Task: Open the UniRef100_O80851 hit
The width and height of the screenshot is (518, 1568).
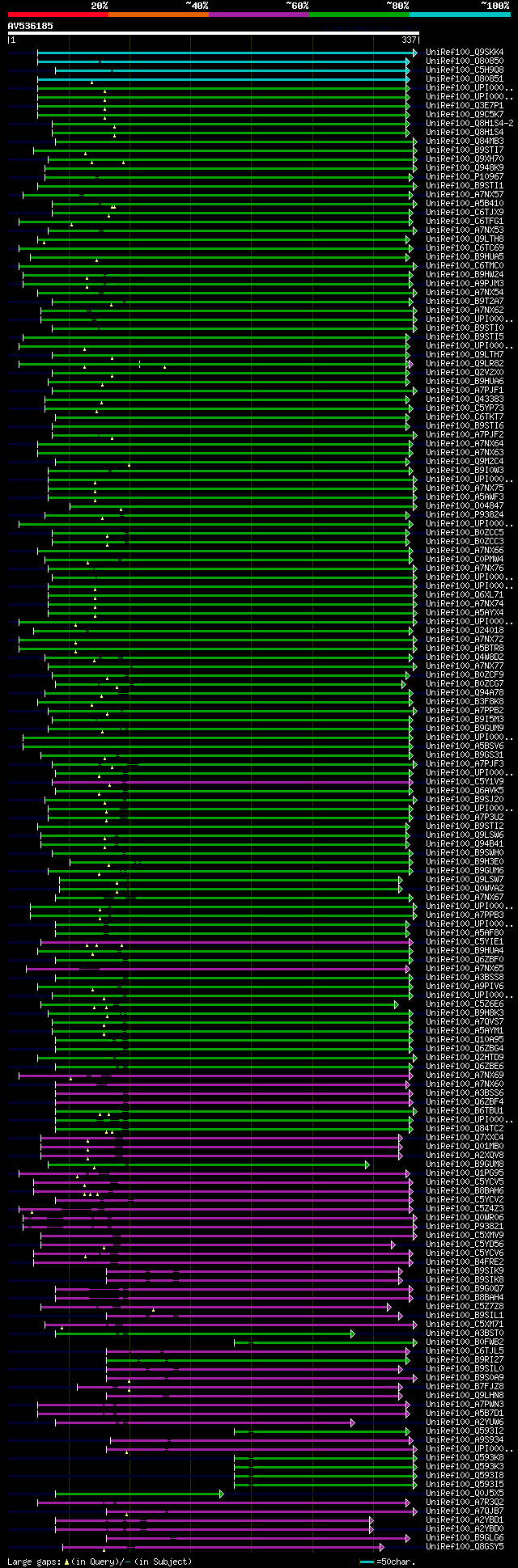Action: pyautogui.click(x=465, y=79)
